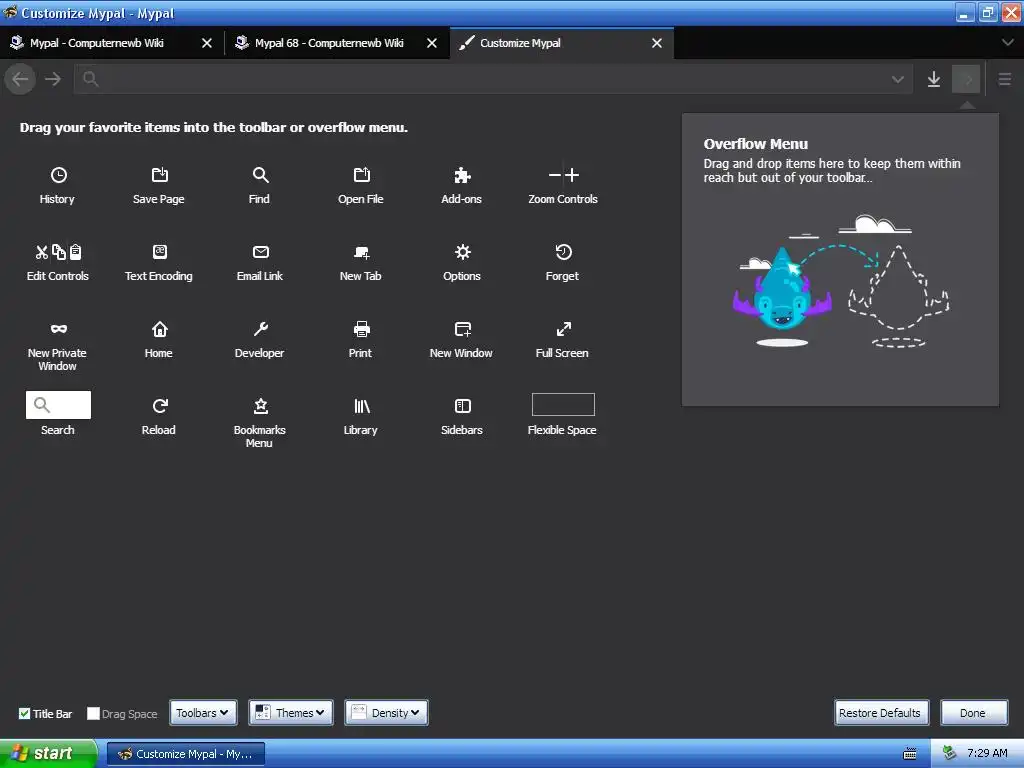
Task: Click the New Tab icon
Action: [x=361, y=252]
